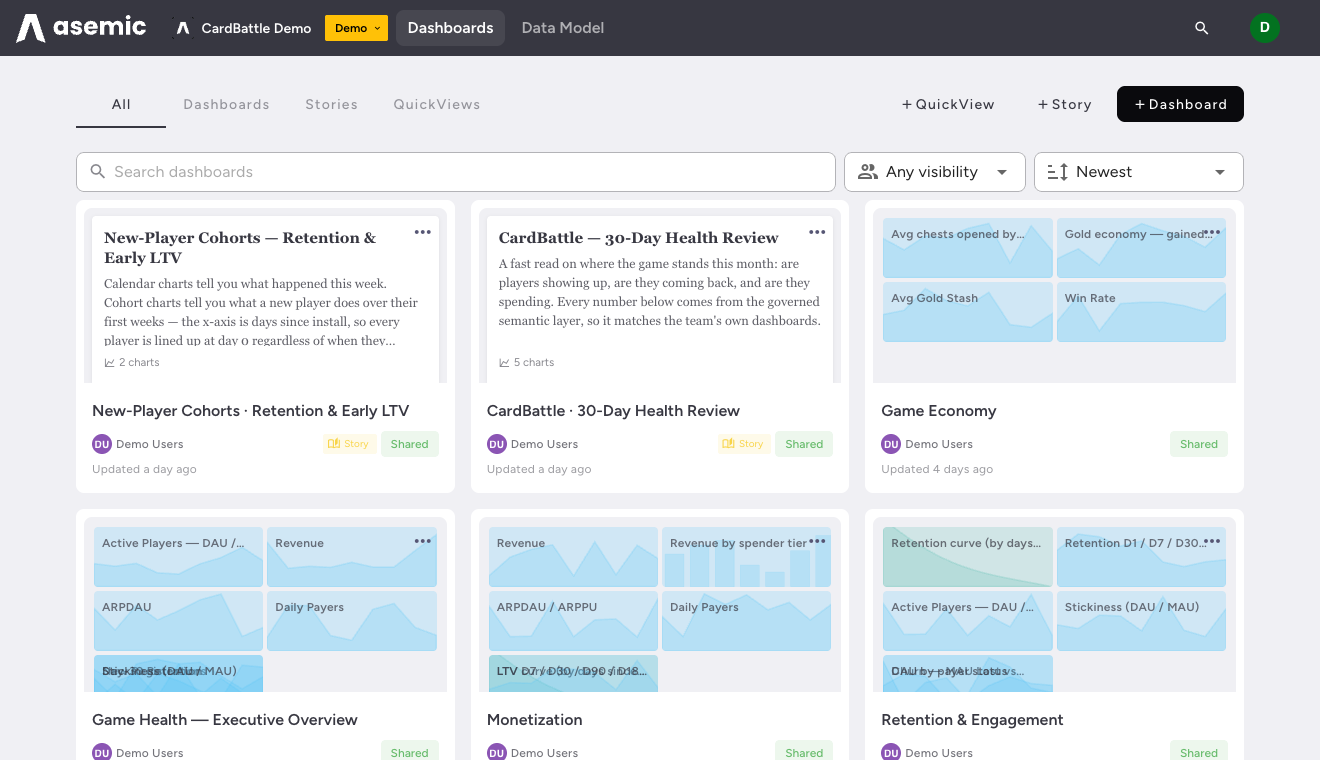The image size is (1320, 760).
Task: Open the Any visibility filter dropdown
Action: (x=935, y=172)
